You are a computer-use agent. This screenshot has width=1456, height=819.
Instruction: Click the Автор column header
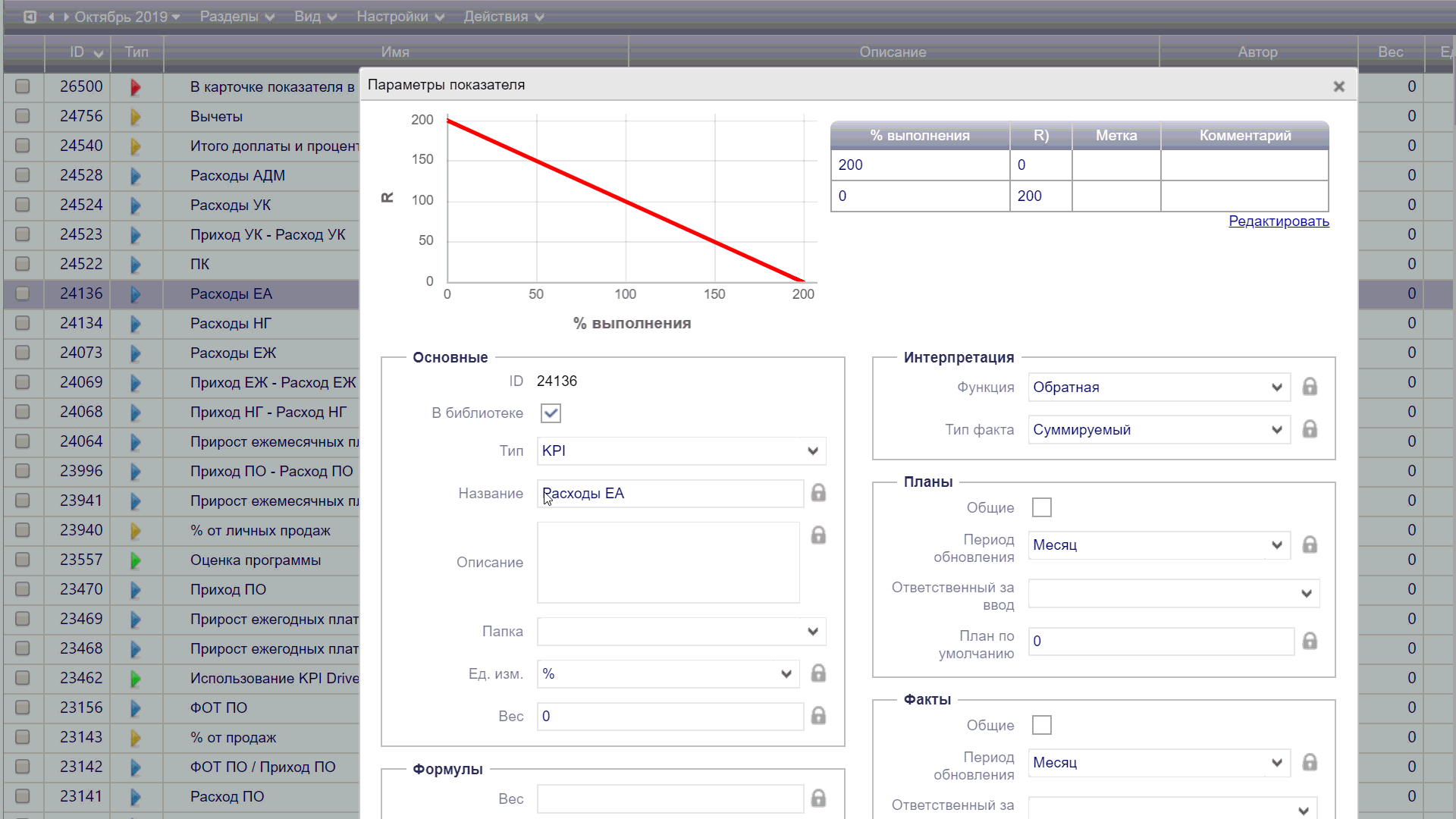click(1258, 52)
